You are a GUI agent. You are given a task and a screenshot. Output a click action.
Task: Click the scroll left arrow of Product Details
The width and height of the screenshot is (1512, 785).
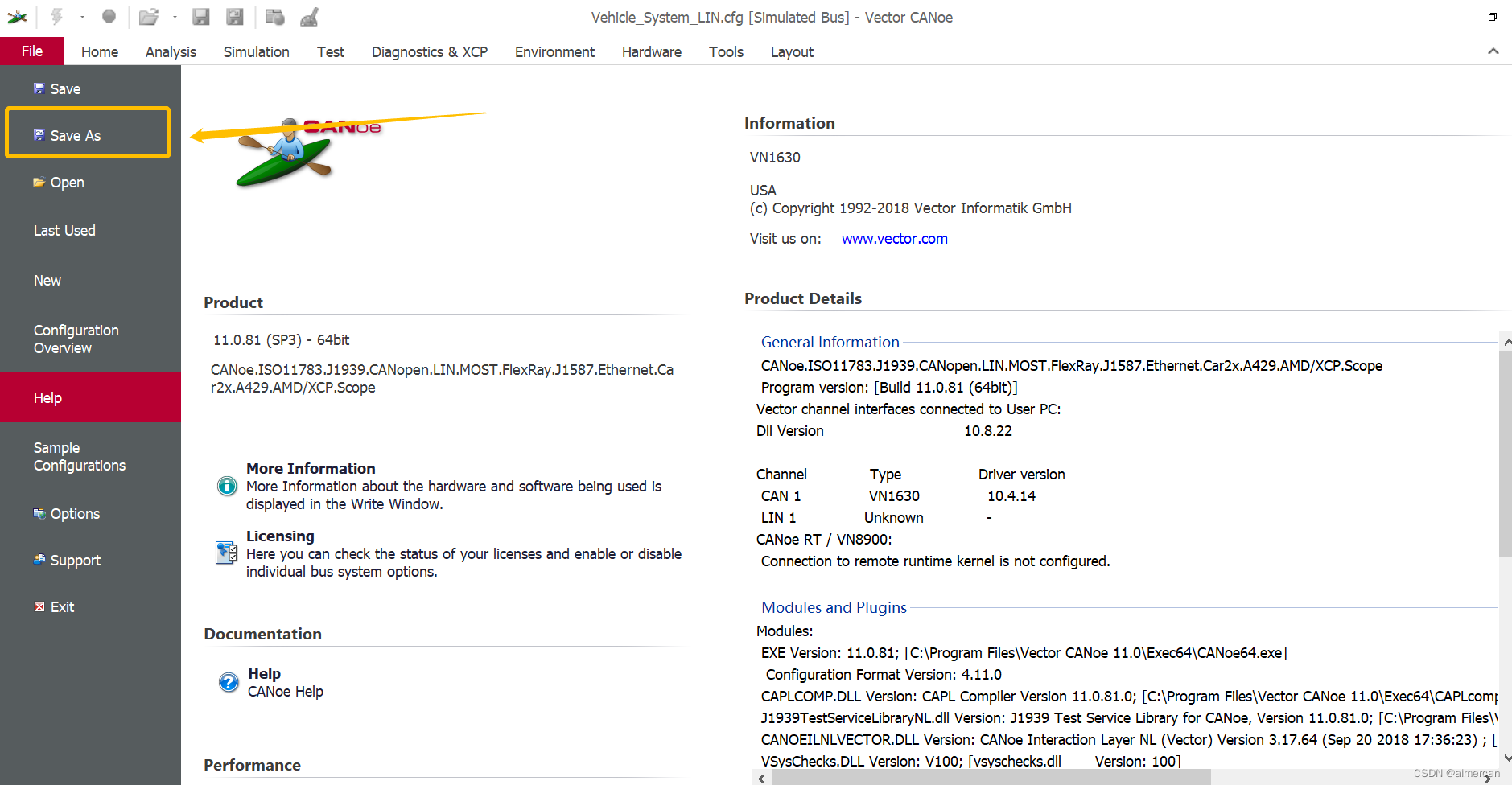(x=762, y=778)
